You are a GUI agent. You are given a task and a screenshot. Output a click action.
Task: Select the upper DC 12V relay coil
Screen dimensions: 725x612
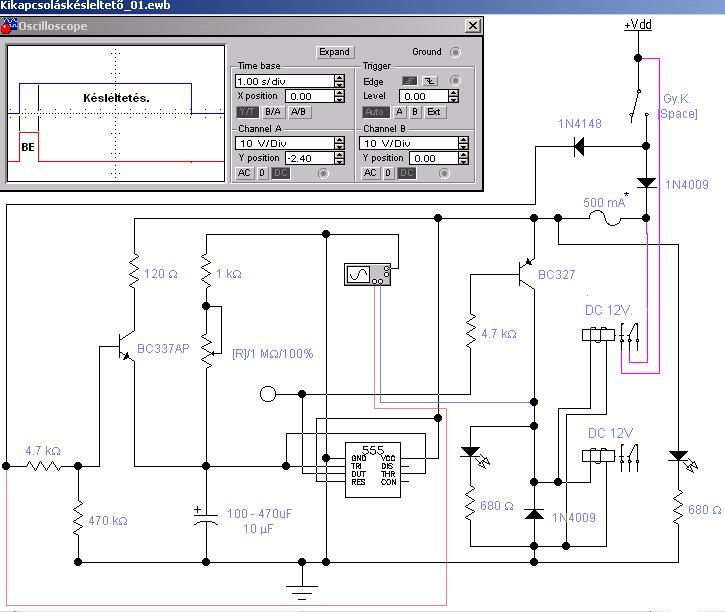598,334
